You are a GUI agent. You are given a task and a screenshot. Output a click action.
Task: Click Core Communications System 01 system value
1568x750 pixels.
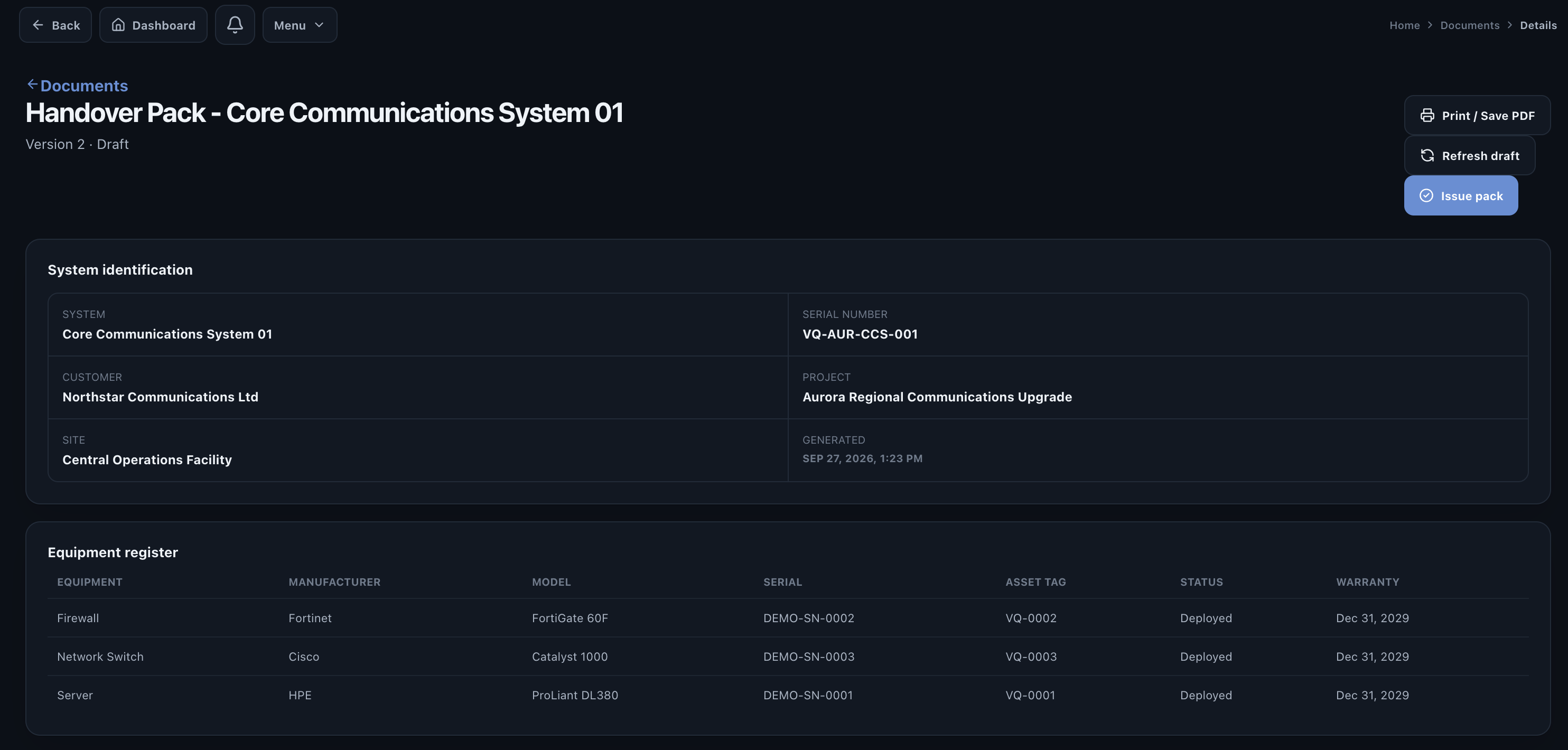tap(167, 334)
